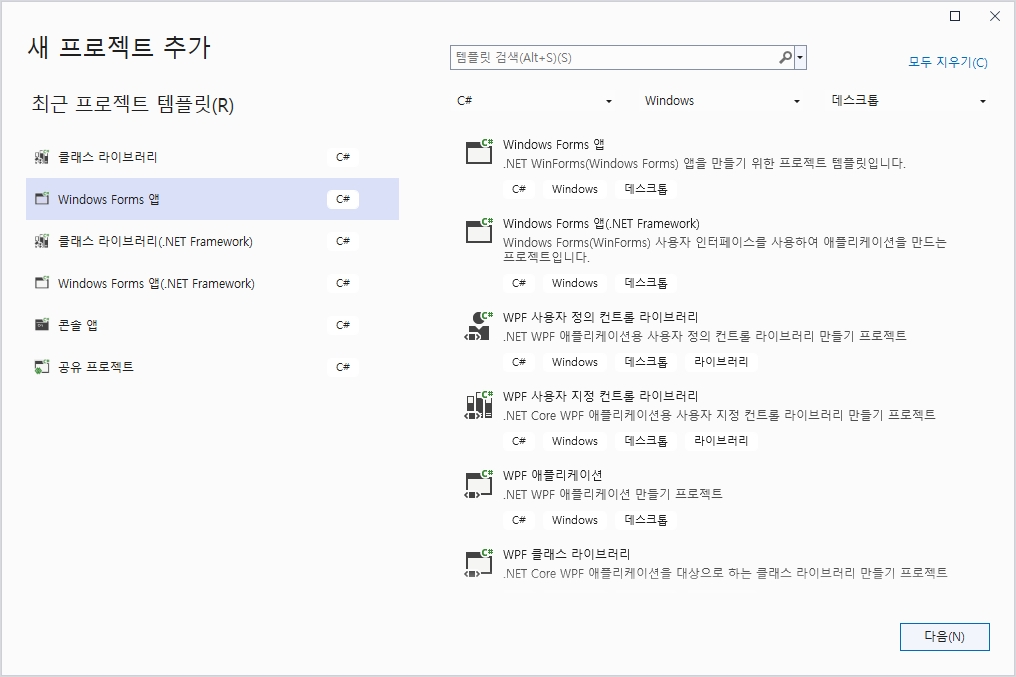Image resolution: width=1016 pixels, height=677 pixels.
Task: Click 데스크톱 tag under WPF 애플리케이션
Action: [x=646, y=520]
